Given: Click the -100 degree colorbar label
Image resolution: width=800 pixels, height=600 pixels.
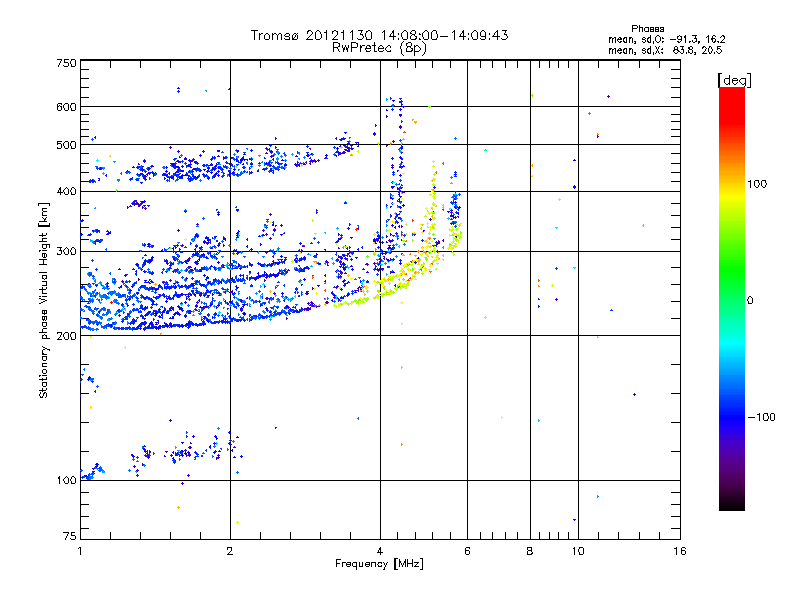Looking at the screenshot, I should (x=761, y=417).
